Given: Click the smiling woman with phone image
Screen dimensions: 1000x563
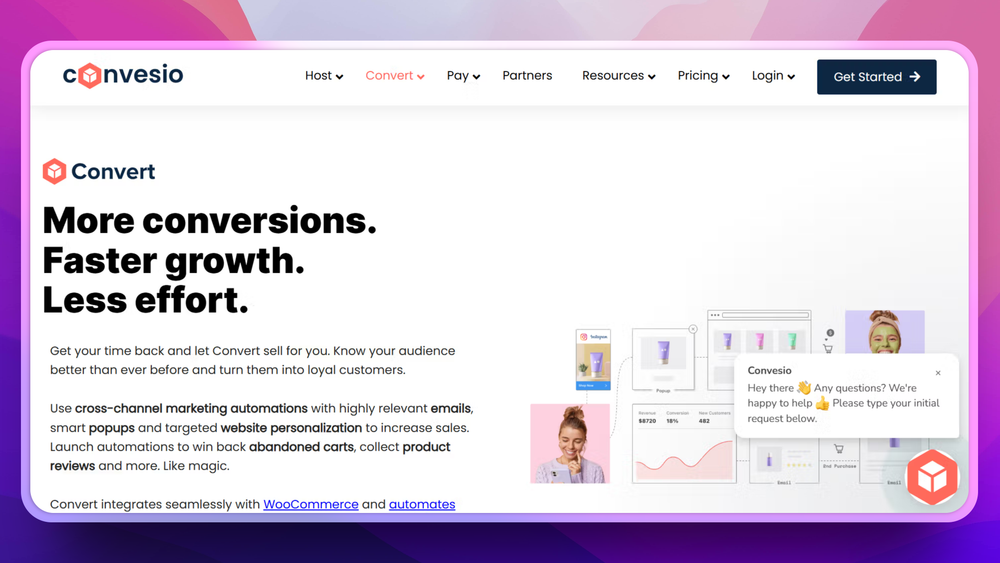Looking at the screenshot, I should 570,443.
